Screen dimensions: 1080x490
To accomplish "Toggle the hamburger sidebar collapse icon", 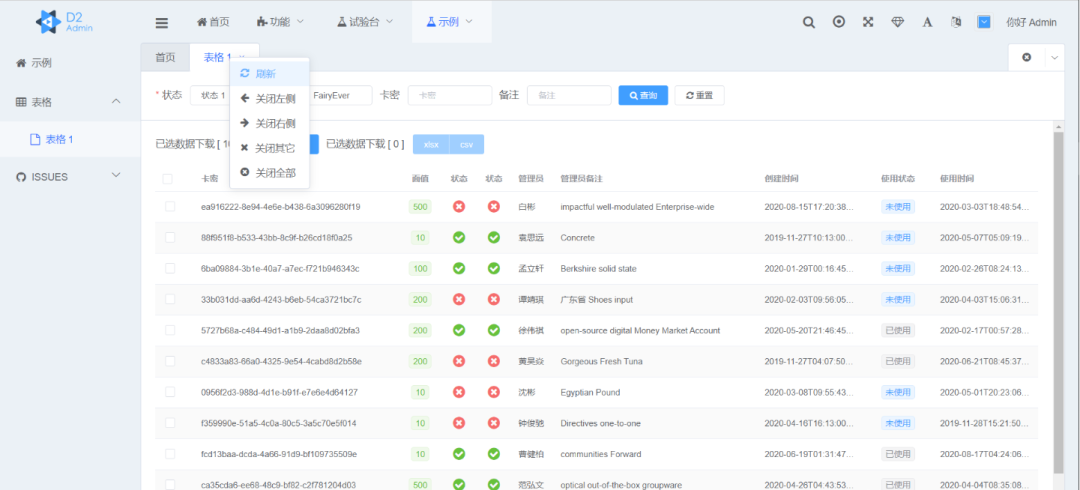I will (161, 22).
